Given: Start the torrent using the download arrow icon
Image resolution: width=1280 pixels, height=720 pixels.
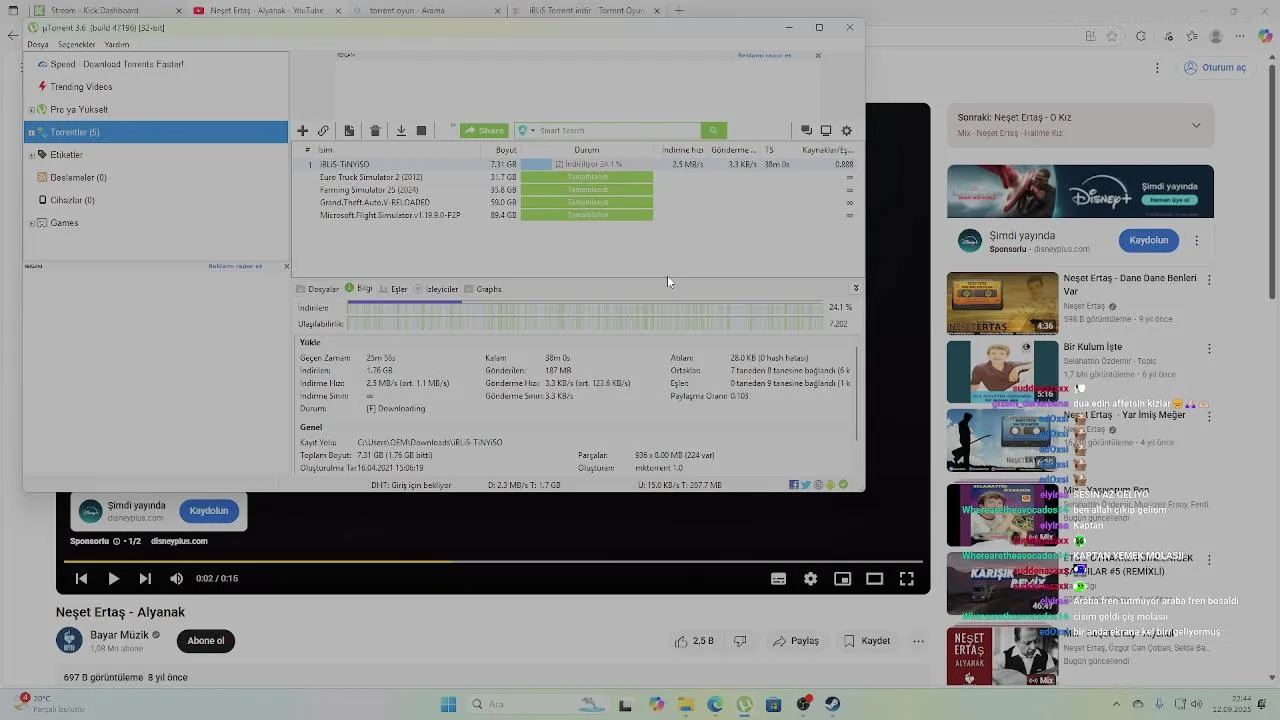Looking at the screenshot, I should [401, 131].
